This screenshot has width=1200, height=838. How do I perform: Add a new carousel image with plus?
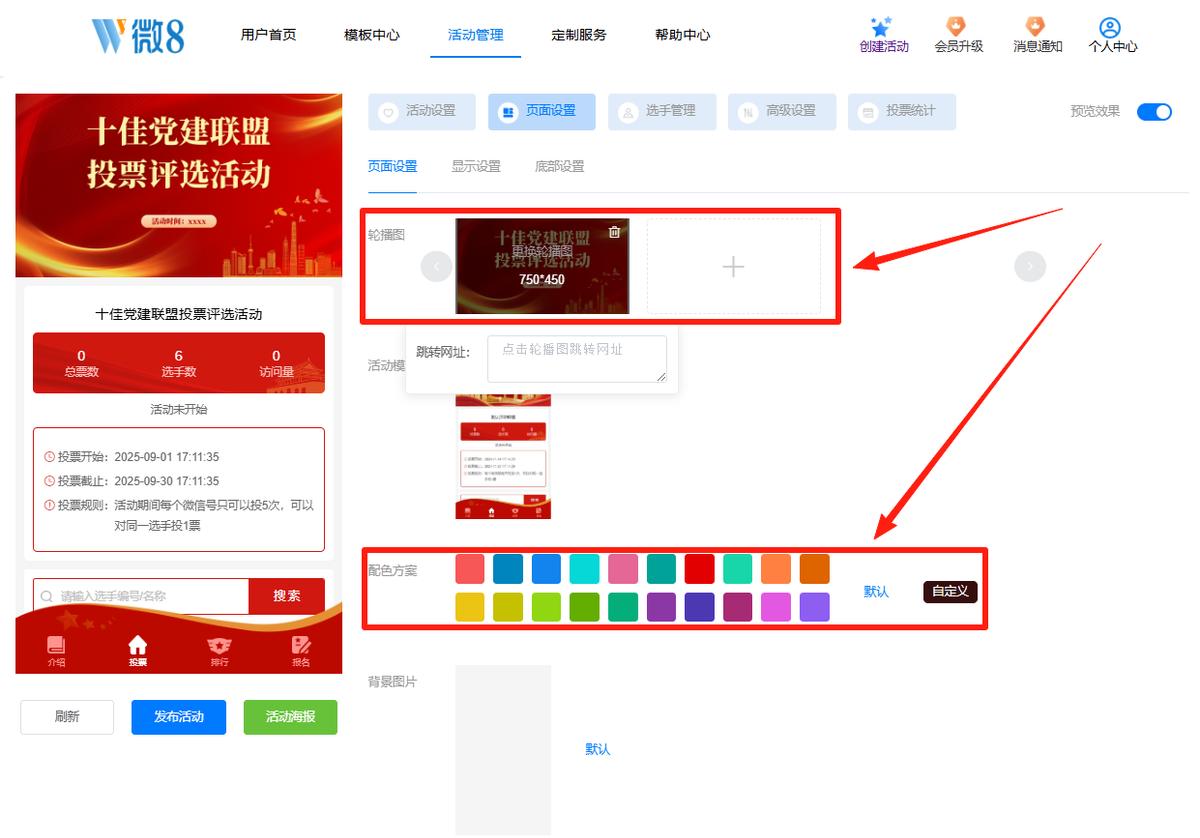pos(733,267)
